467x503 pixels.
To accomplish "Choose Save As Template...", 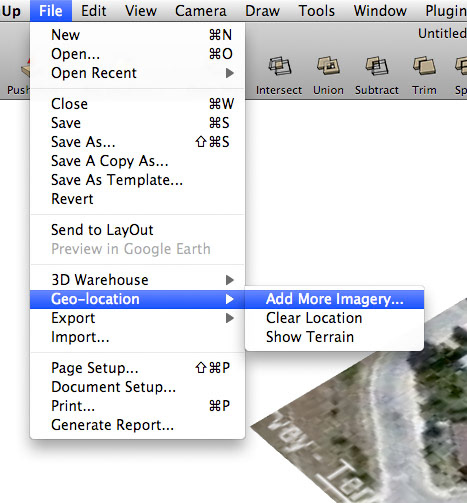I will tap(138, 180).
